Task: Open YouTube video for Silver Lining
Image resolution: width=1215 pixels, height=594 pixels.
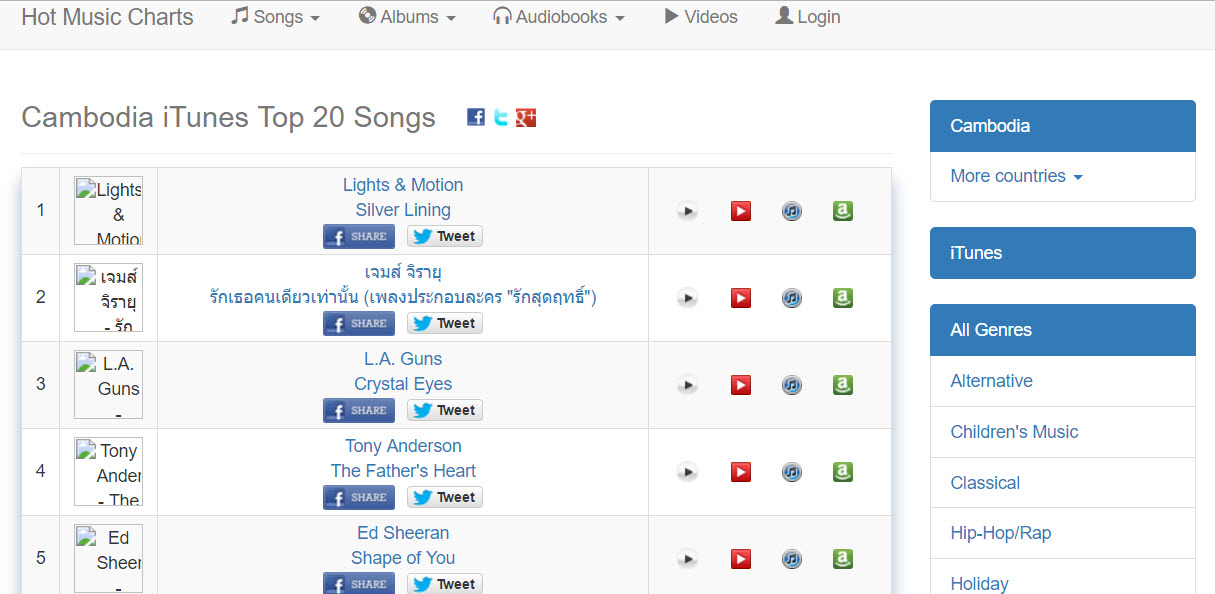Action: [x=741, y=211]
